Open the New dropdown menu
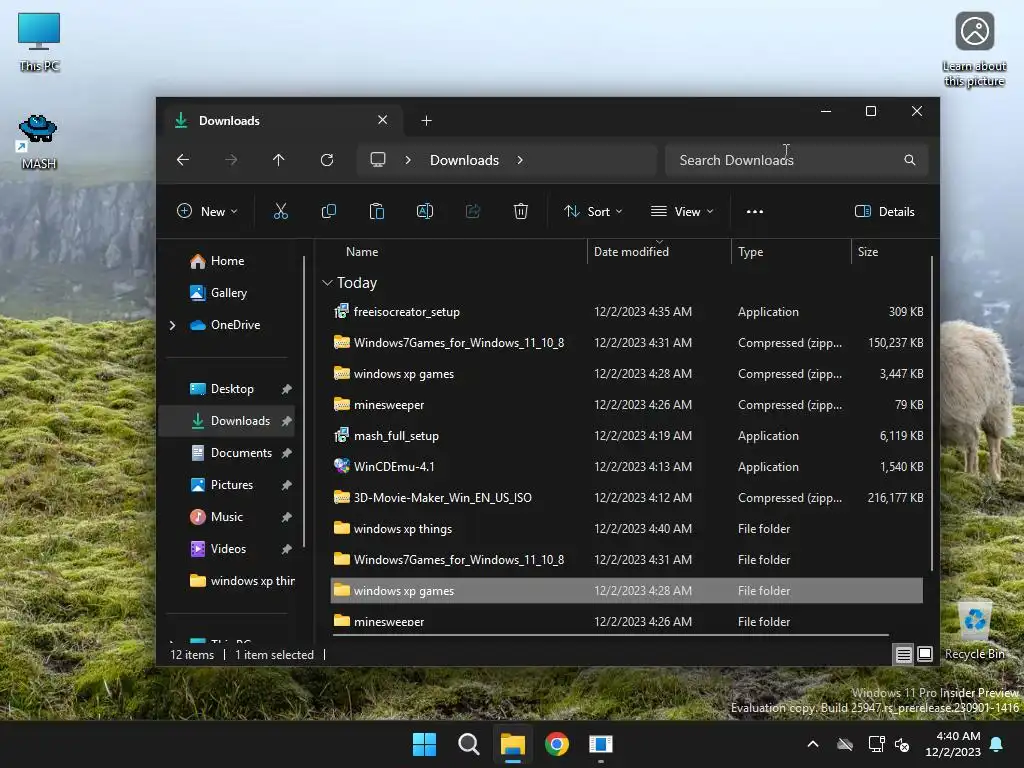Screen dimensions: 1024x768 tap(207, 212)
